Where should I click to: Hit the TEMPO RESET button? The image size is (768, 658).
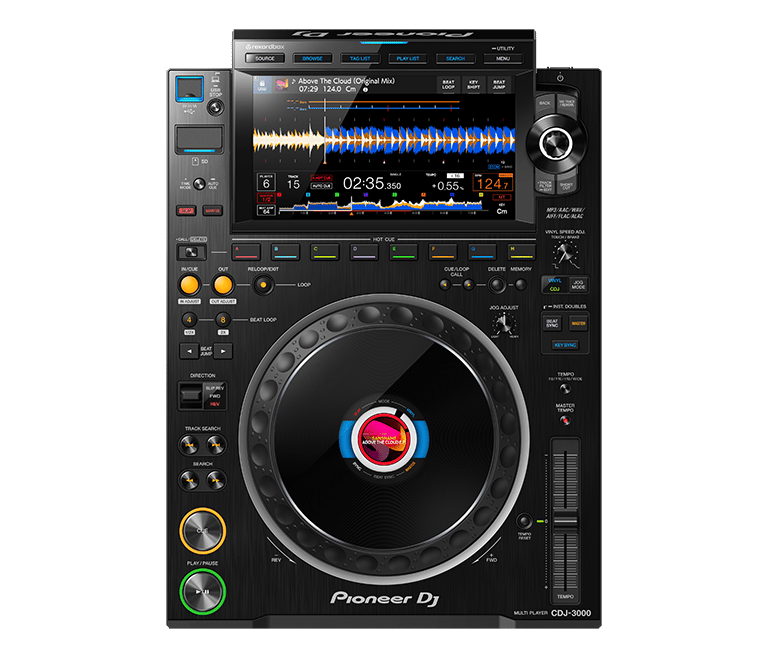coord(524,521)
